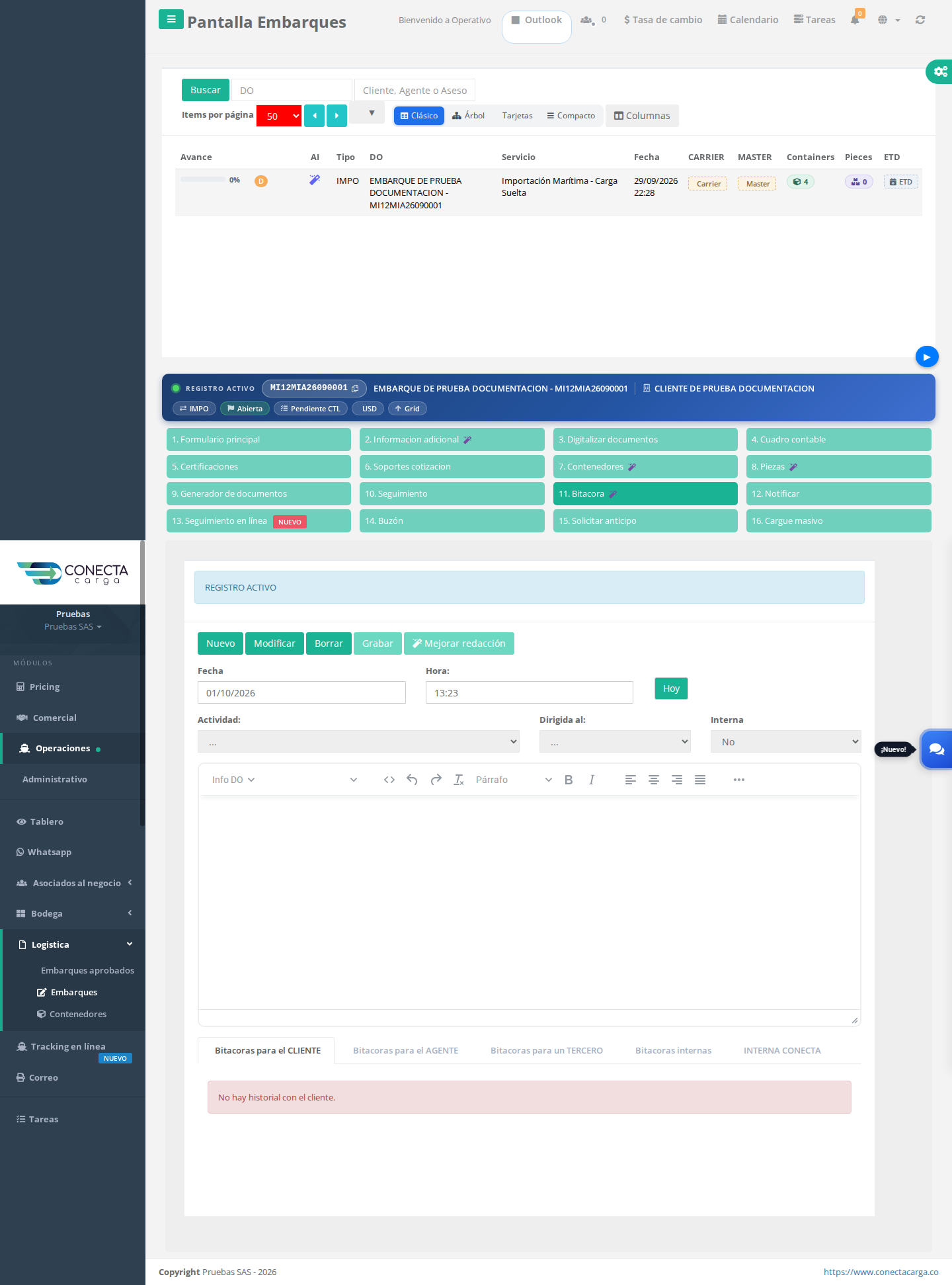This screenshot has height=1285, width=952.
Task: Open the Interna dropdown
Action: coord(786,741)
